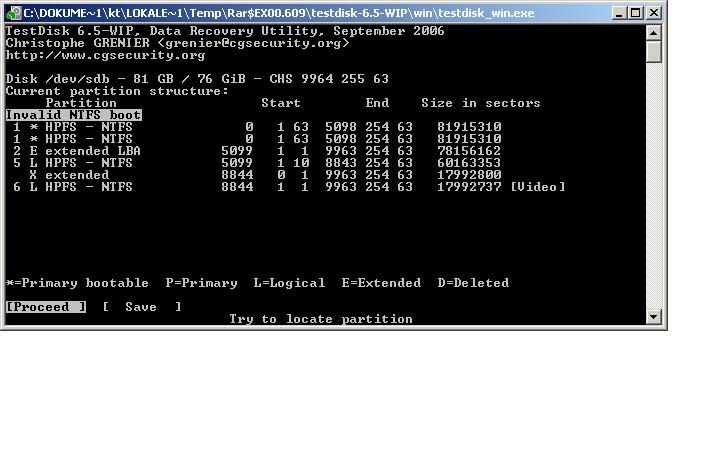Viewport: 720px width, 450px height.
Task: Click the sector size value 17992737
Action: (x=469, y=187)
